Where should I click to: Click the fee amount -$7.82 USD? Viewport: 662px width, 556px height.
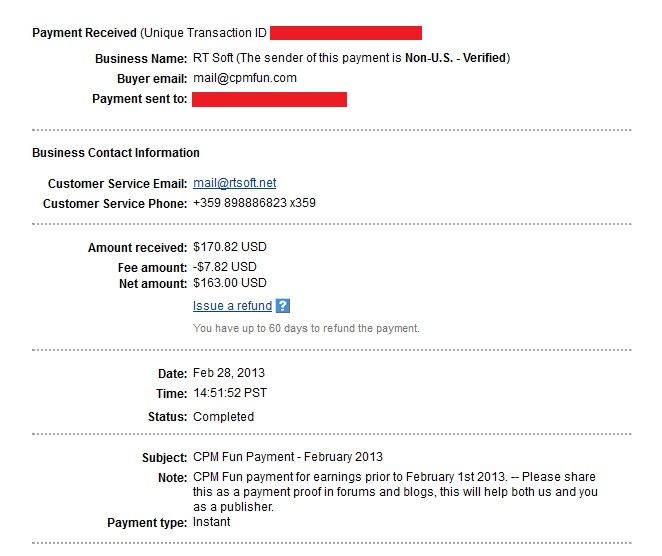[225, 267]
